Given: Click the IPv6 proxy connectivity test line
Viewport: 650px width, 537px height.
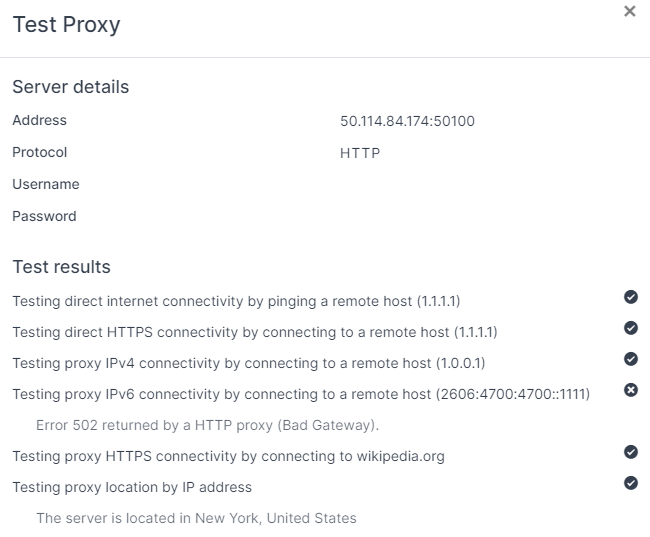Looking at the screenshot, I should point(301,394).
